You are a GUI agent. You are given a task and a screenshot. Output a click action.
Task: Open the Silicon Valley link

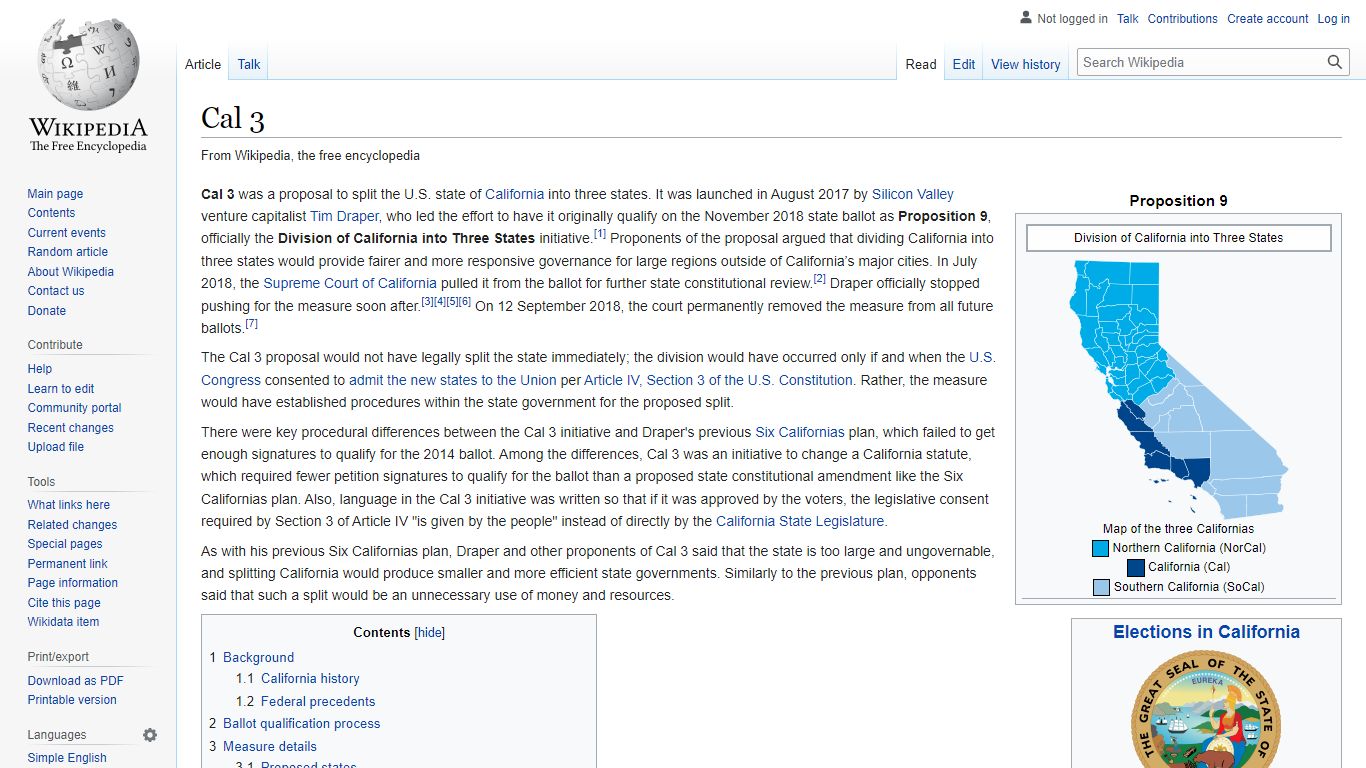[913, 194]
